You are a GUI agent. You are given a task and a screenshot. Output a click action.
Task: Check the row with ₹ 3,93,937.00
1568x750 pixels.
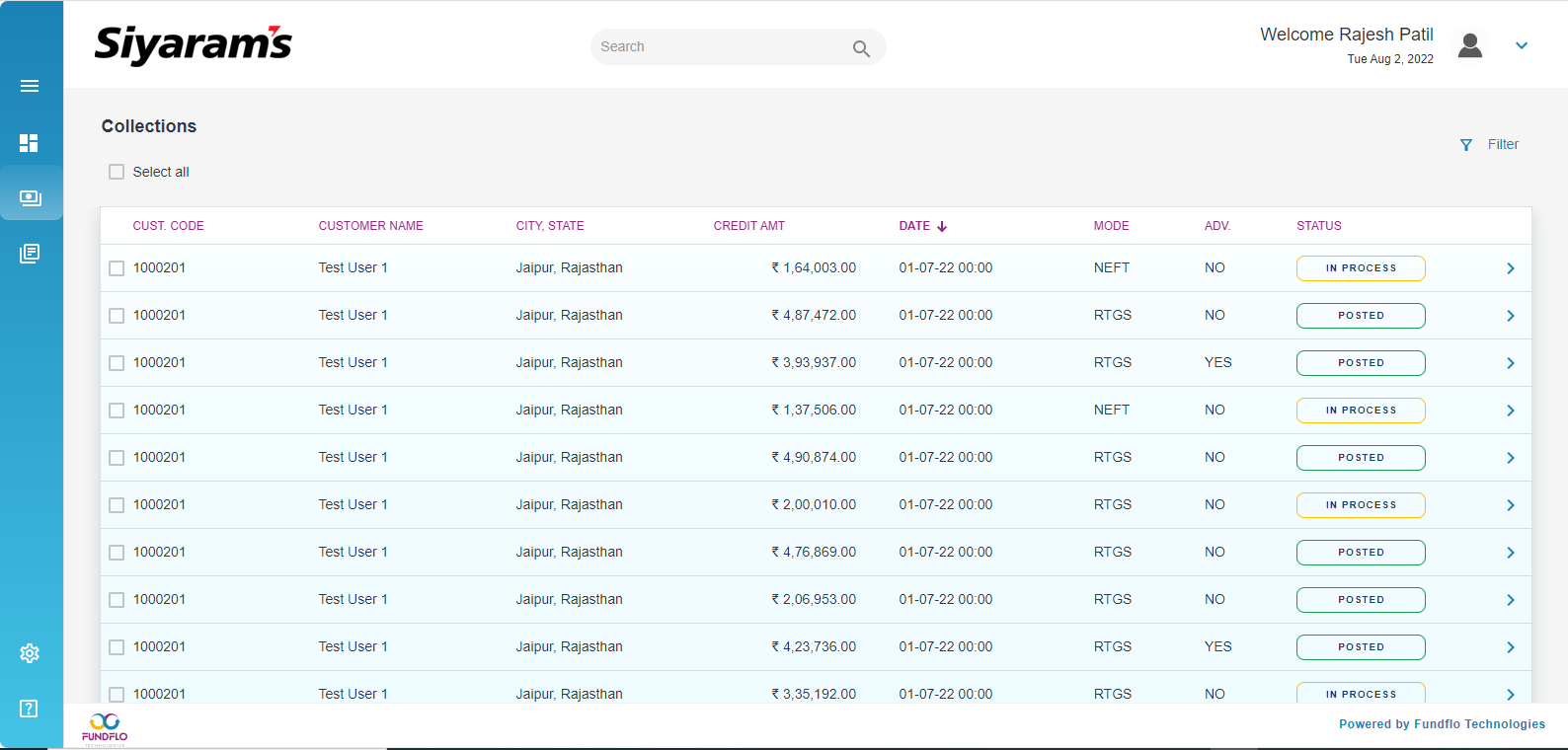click(117, 363)
